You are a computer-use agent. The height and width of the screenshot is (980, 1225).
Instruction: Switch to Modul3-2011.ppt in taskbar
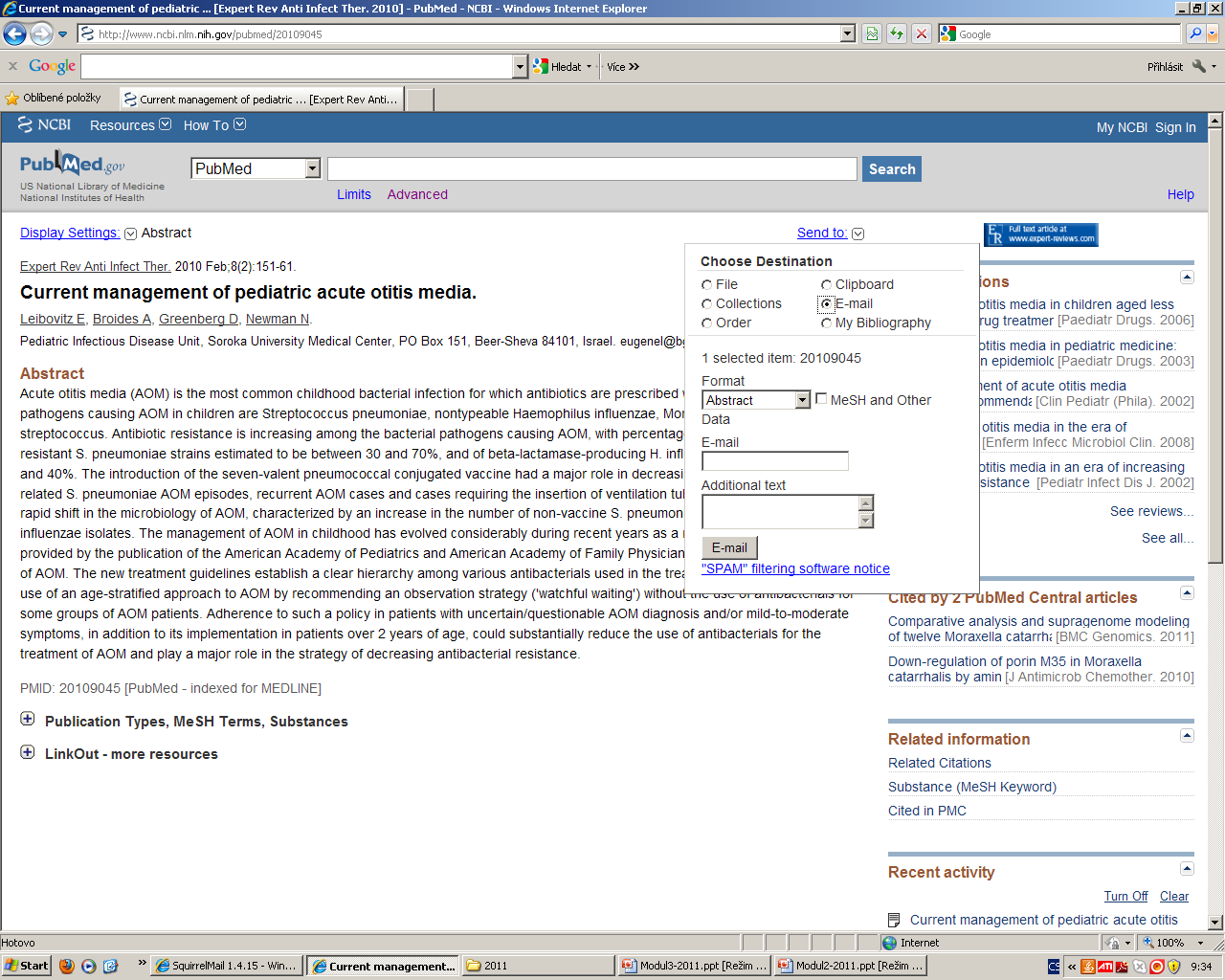tap(695, 966)
